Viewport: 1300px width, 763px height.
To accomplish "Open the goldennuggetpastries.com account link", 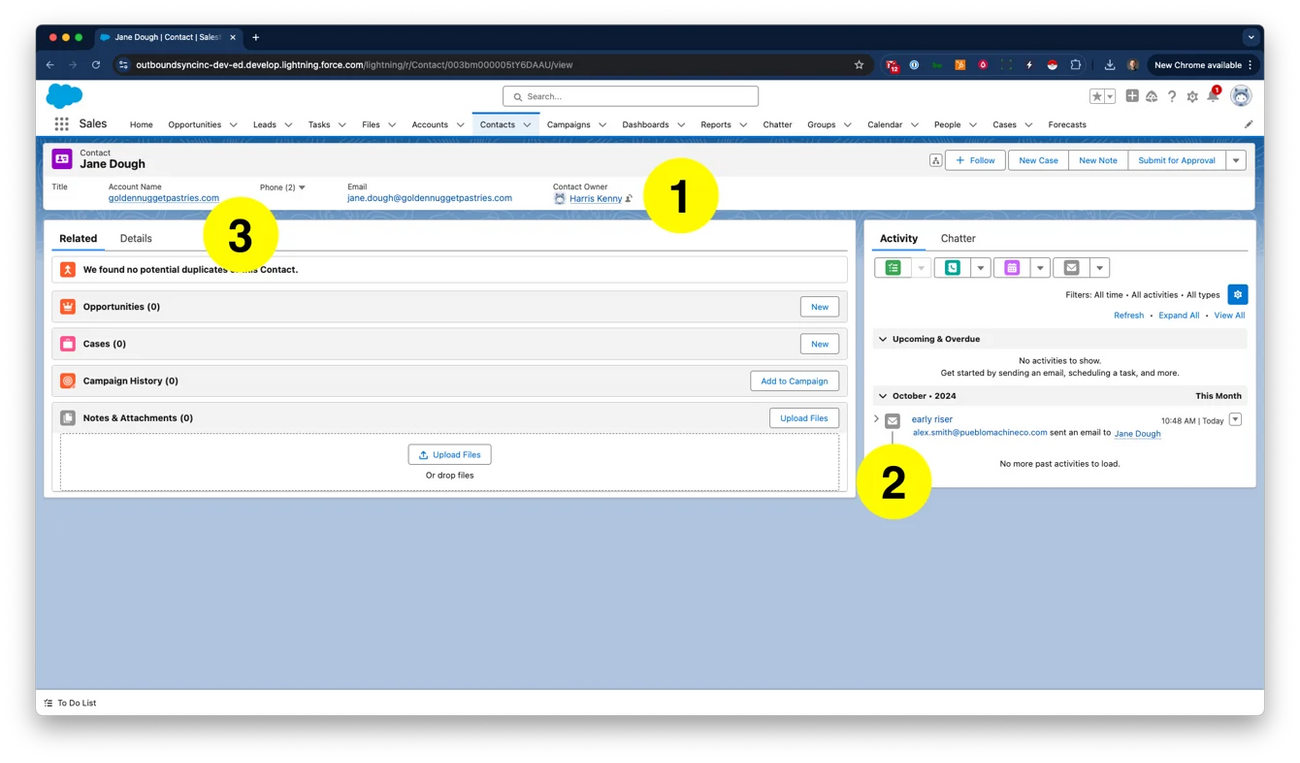I will pos(163,198).
